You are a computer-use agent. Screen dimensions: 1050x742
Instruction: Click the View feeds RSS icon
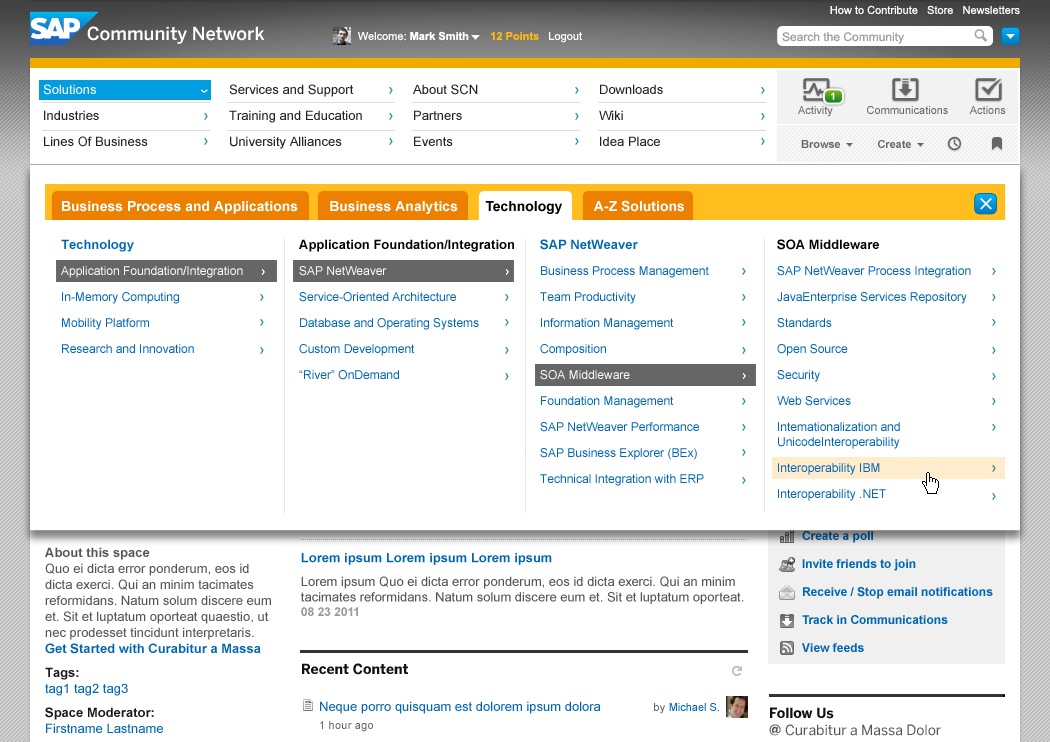point(787,648)
